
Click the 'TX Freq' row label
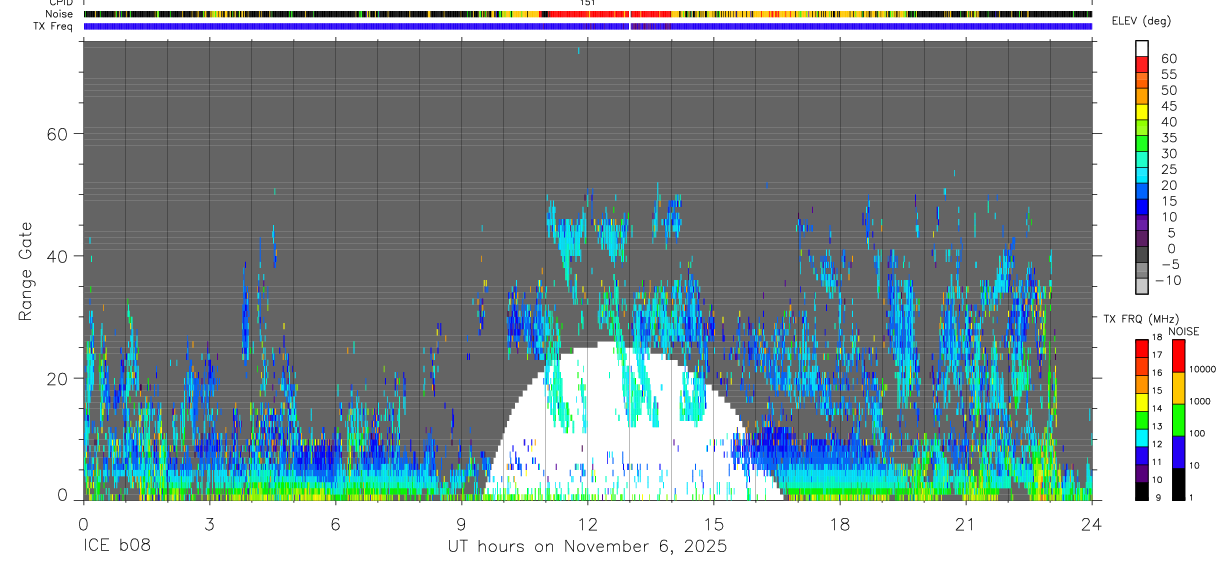(x=53, y=26)
